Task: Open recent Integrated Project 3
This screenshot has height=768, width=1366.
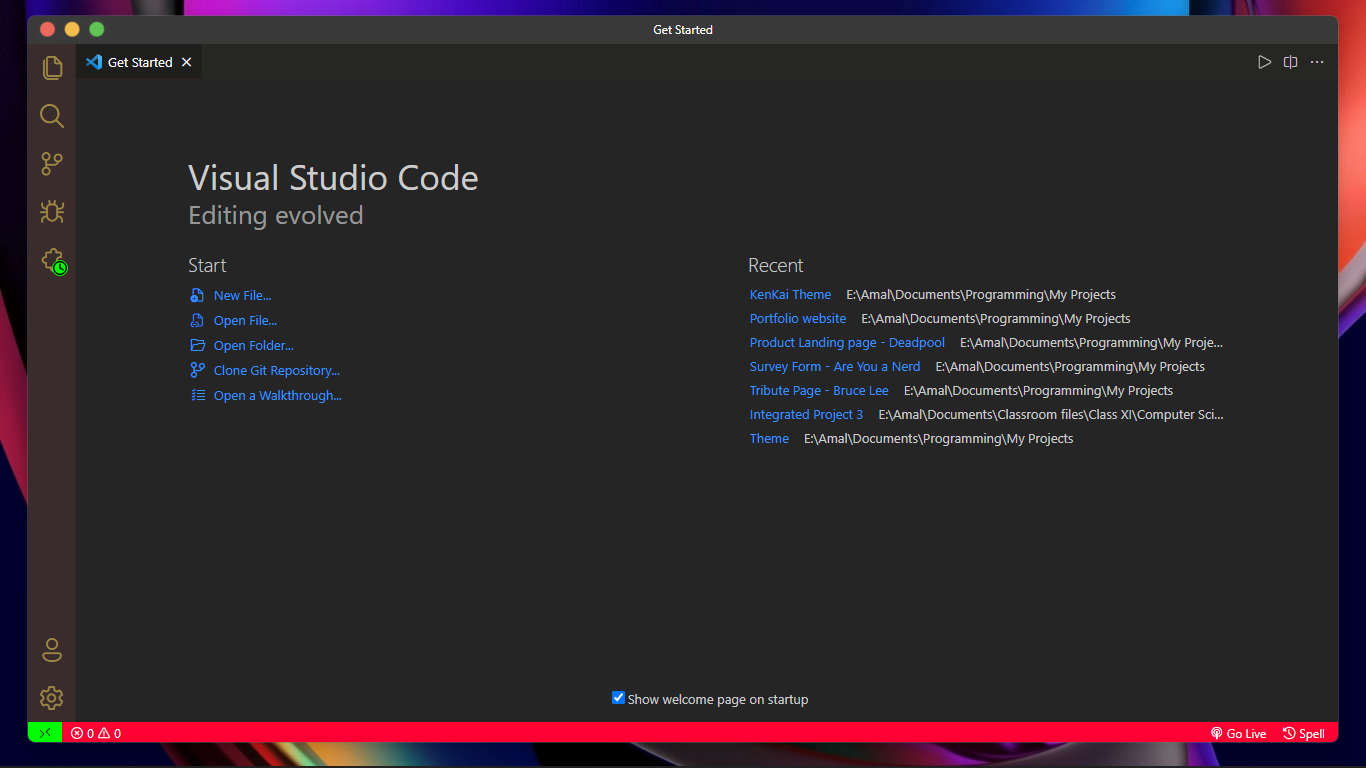Action: click(x=806, y=414)
